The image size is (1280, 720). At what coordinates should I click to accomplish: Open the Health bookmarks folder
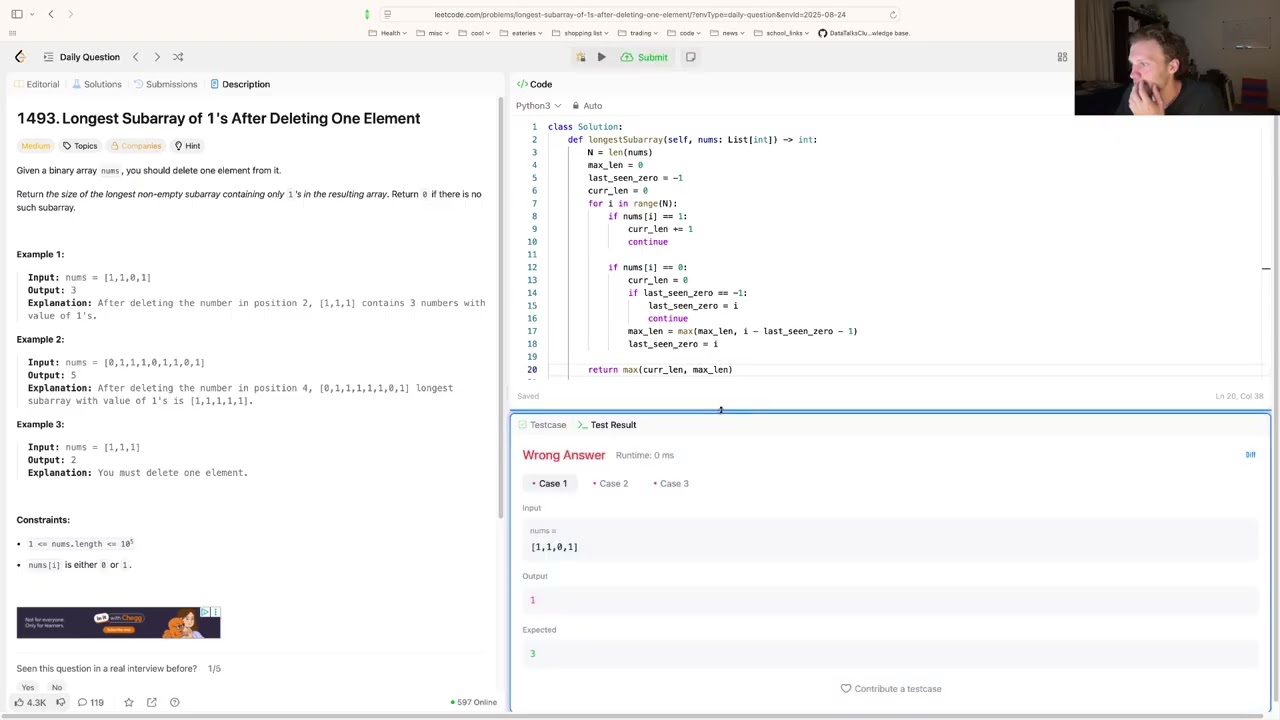(388, 33)
